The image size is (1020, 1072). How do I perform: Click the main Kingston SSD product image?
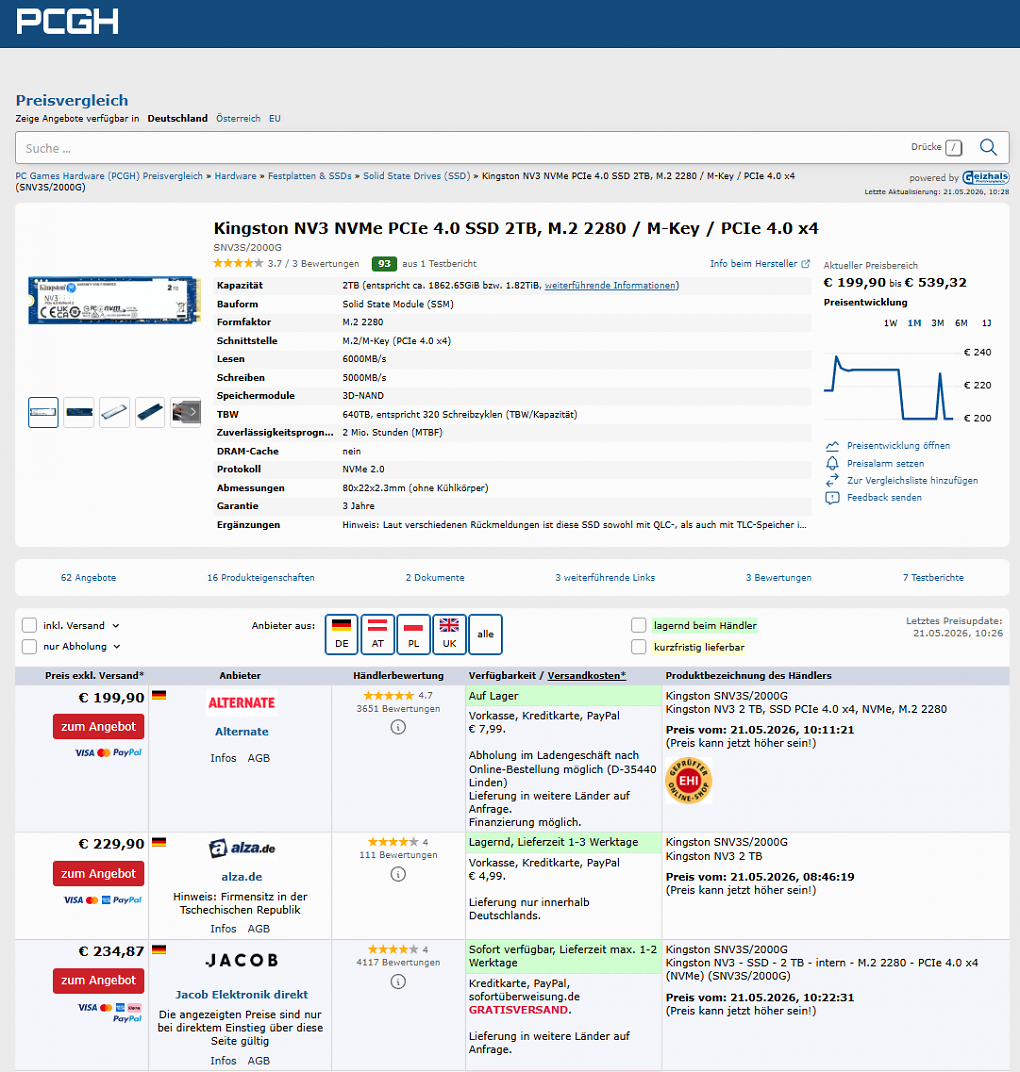pos(114,300)
